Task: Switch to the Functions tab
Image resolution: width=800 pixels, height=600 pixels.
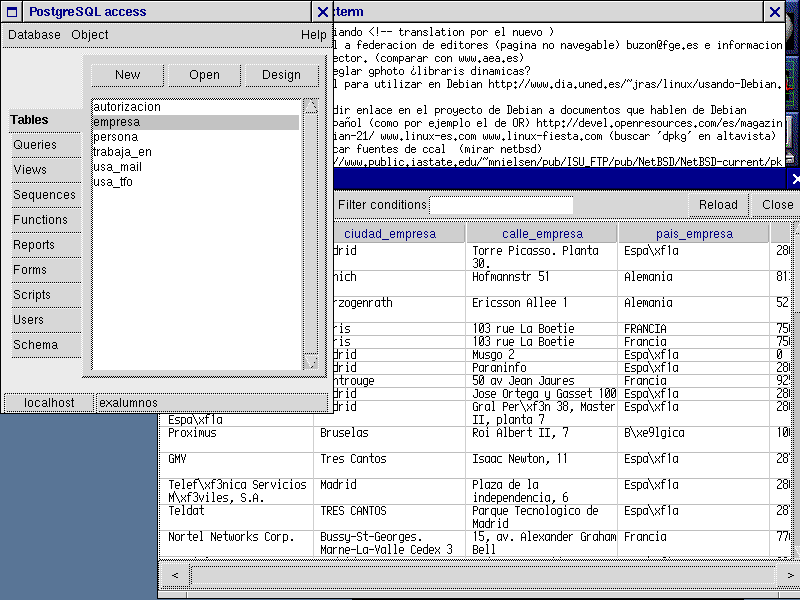Action: [46, 220]
